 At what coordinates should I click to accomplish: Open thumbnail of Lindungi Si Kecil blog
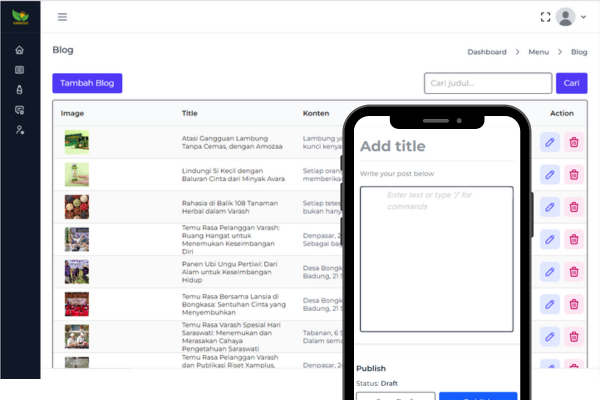[77, 175]
